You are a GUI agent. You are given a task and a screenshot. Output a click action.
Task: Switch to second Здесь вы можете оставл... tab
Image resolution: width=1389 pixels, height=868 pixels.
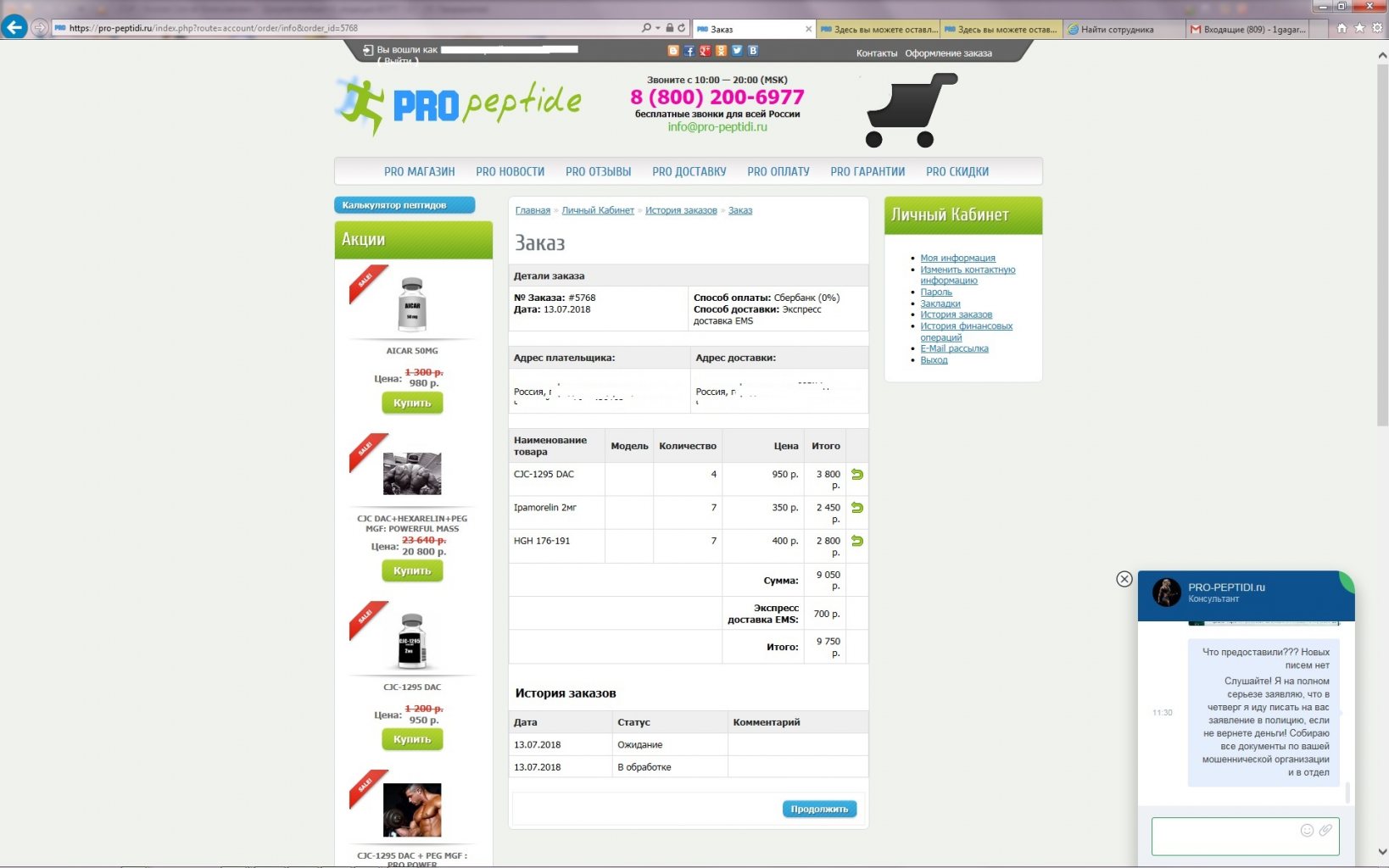coord(1001,29)
